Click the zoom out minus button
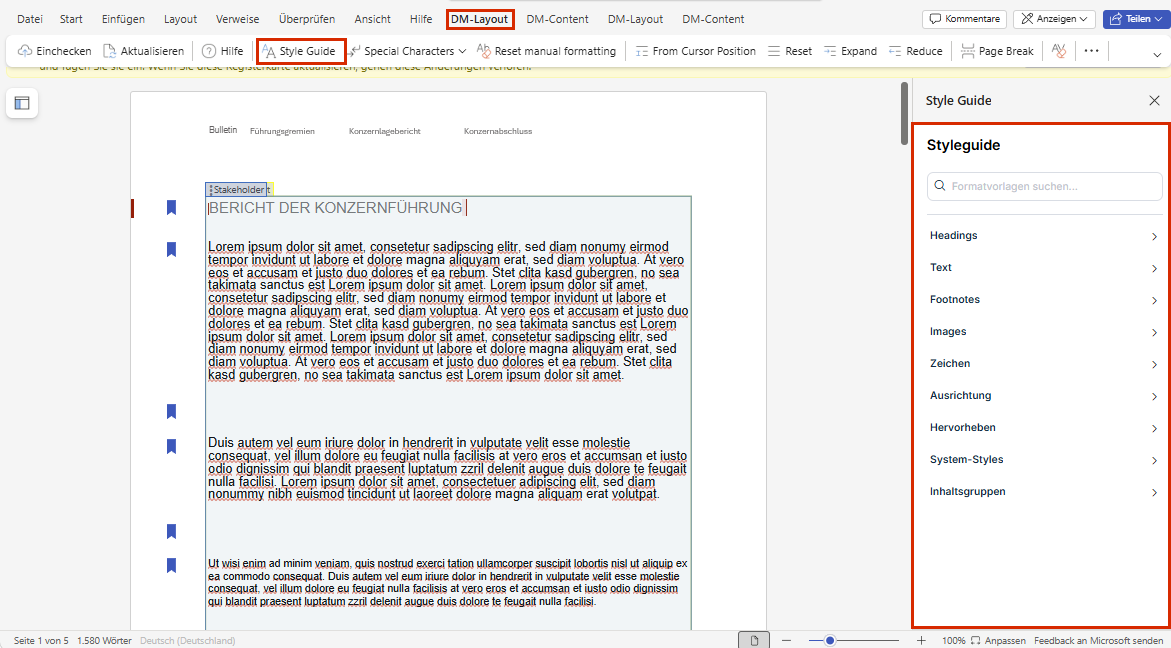 click(x=786, y=640)
